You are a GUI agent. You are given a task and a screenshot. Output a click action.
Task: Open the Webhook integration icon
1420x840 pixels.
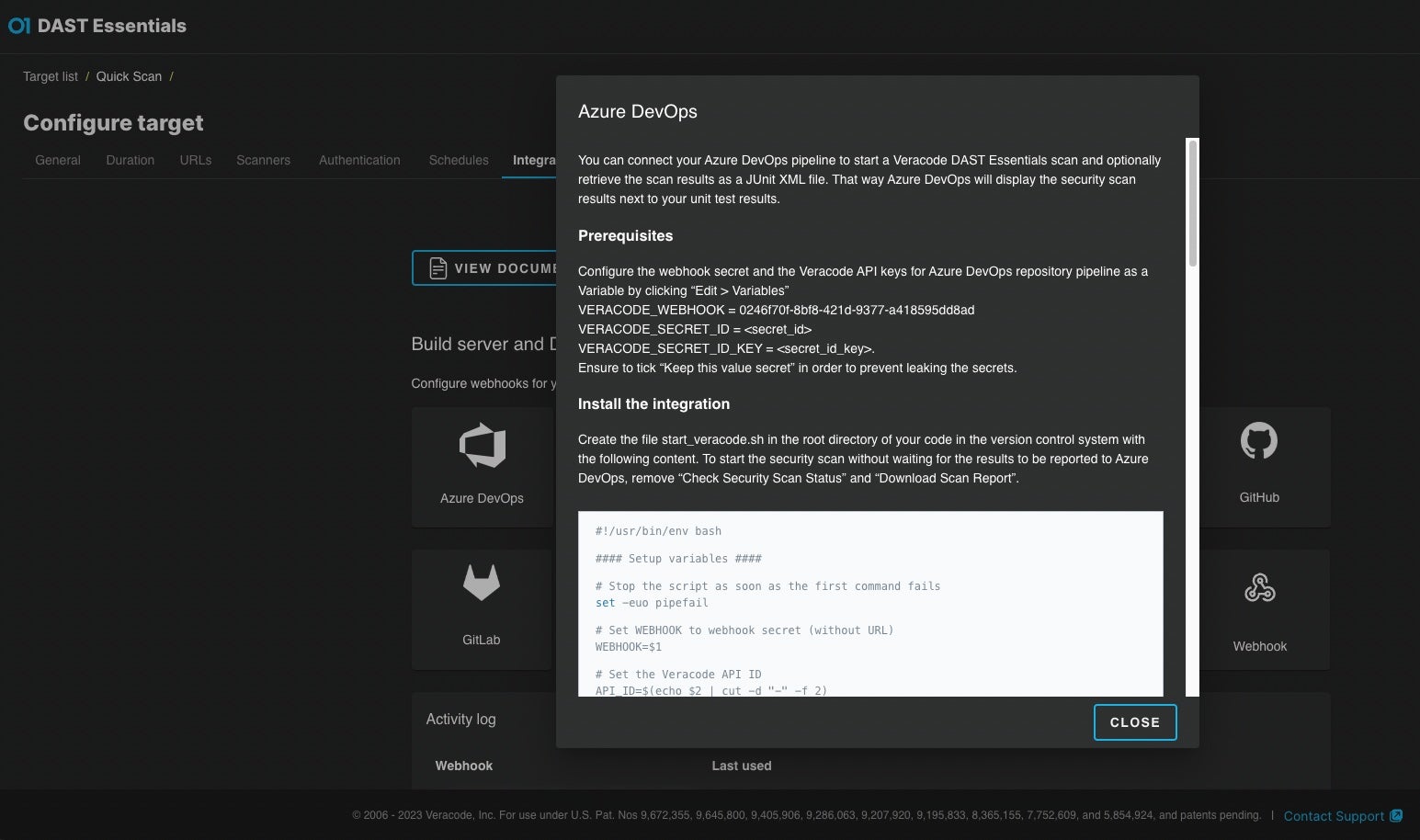pos(1259,587)
